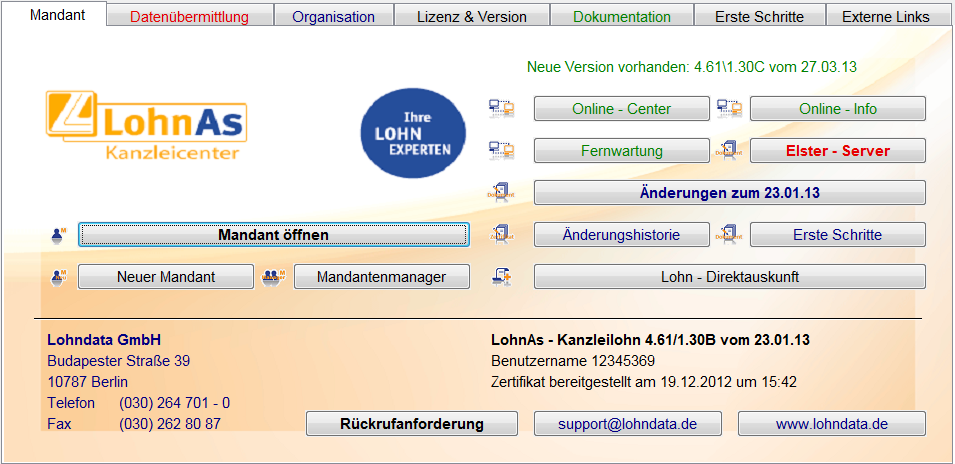Screen dimensions: 955x464
Task: Switch to the Externe Links tab
Action: [x=886, y=16]
